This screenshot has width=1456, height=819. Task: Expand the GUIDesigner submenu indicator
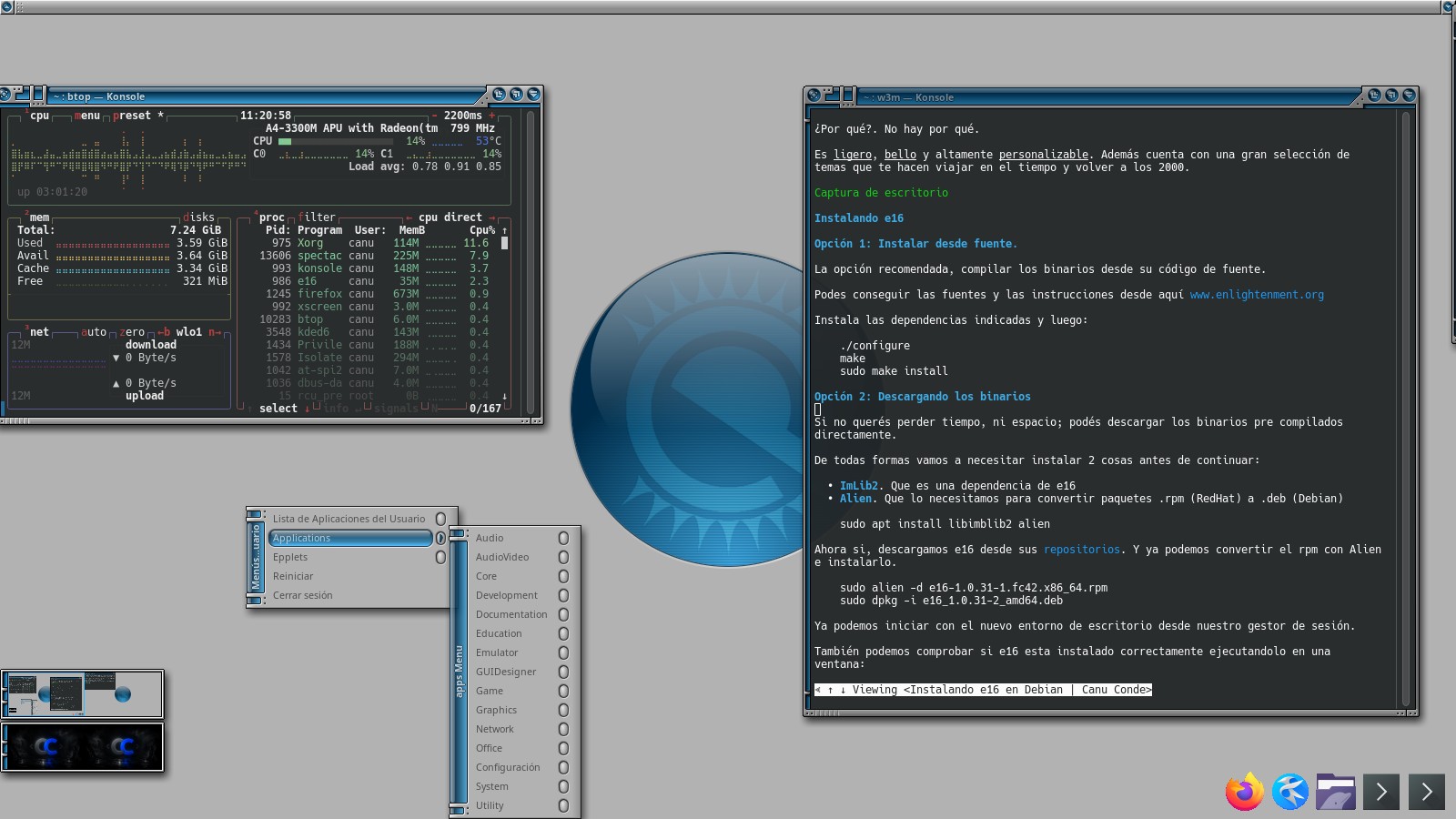click(563, 672)
